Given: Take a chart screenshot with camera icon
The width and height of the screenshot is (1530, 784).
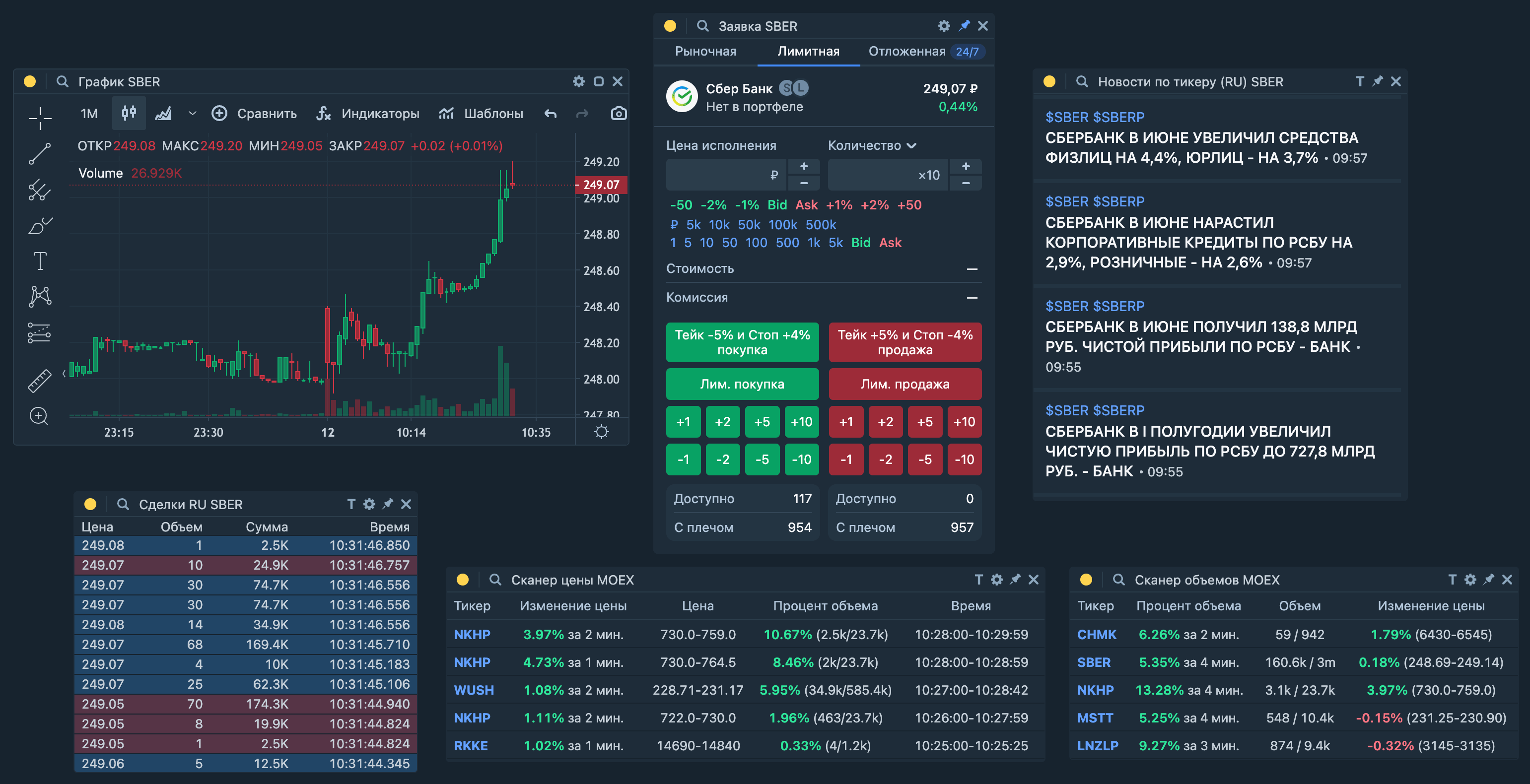Looking at the screenshot, I should 618,113.
